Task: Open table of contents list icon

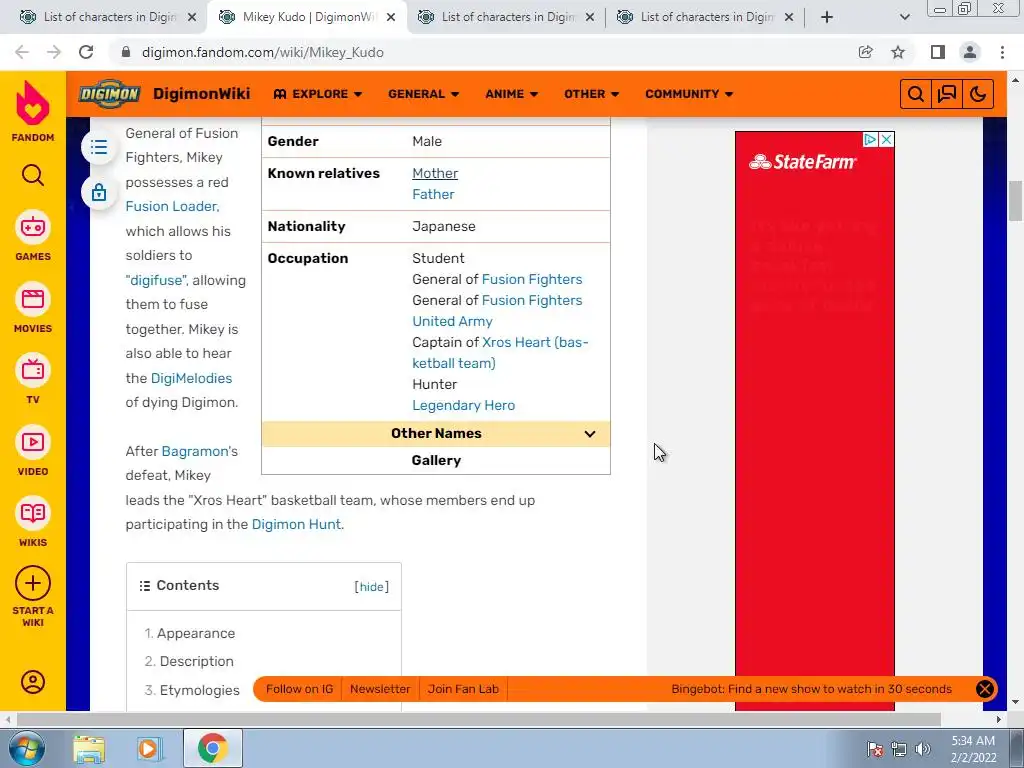Action: (99, 147)
